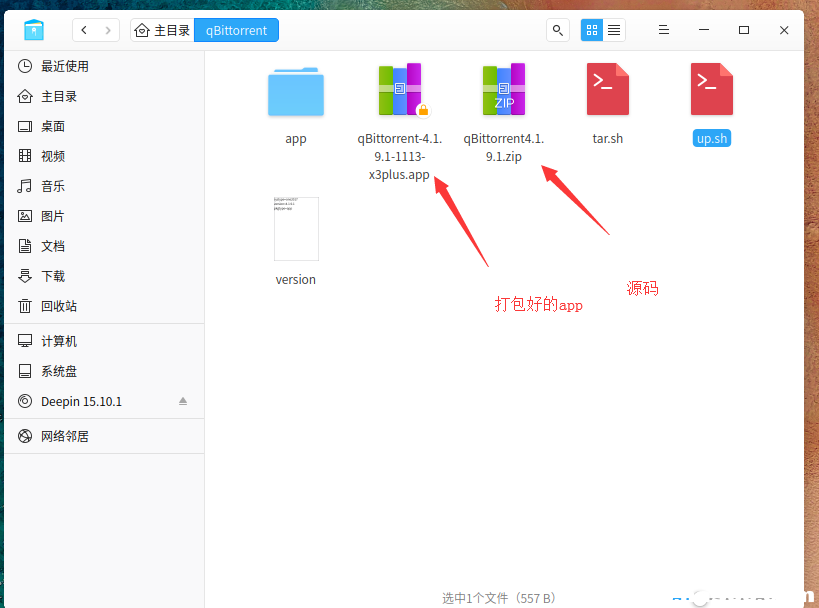Click the 主目录 breadcrumb

(x=162, y=30)
